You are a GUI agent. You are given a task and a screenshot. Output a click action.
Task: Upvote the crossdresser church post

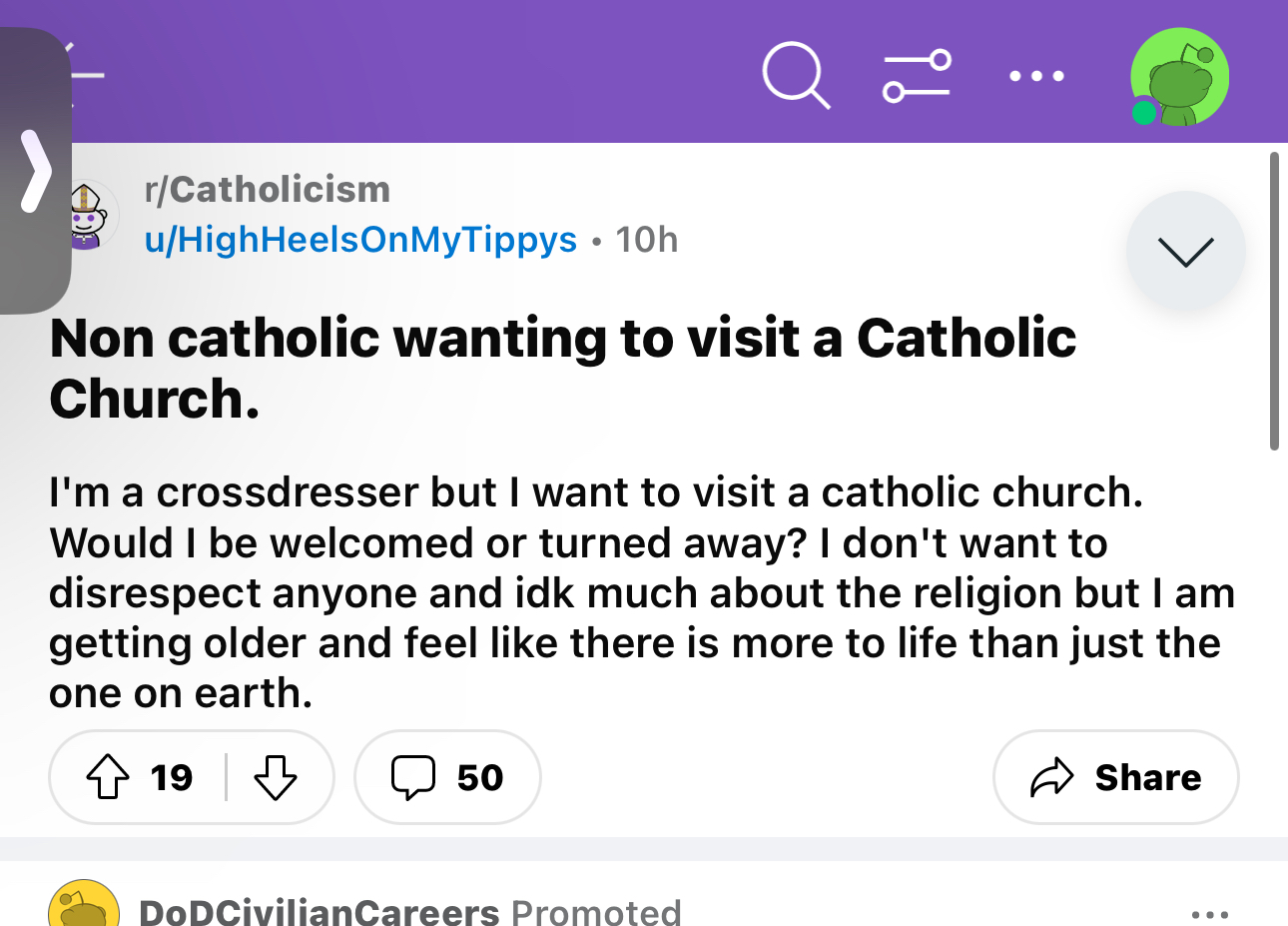point(108,777)
